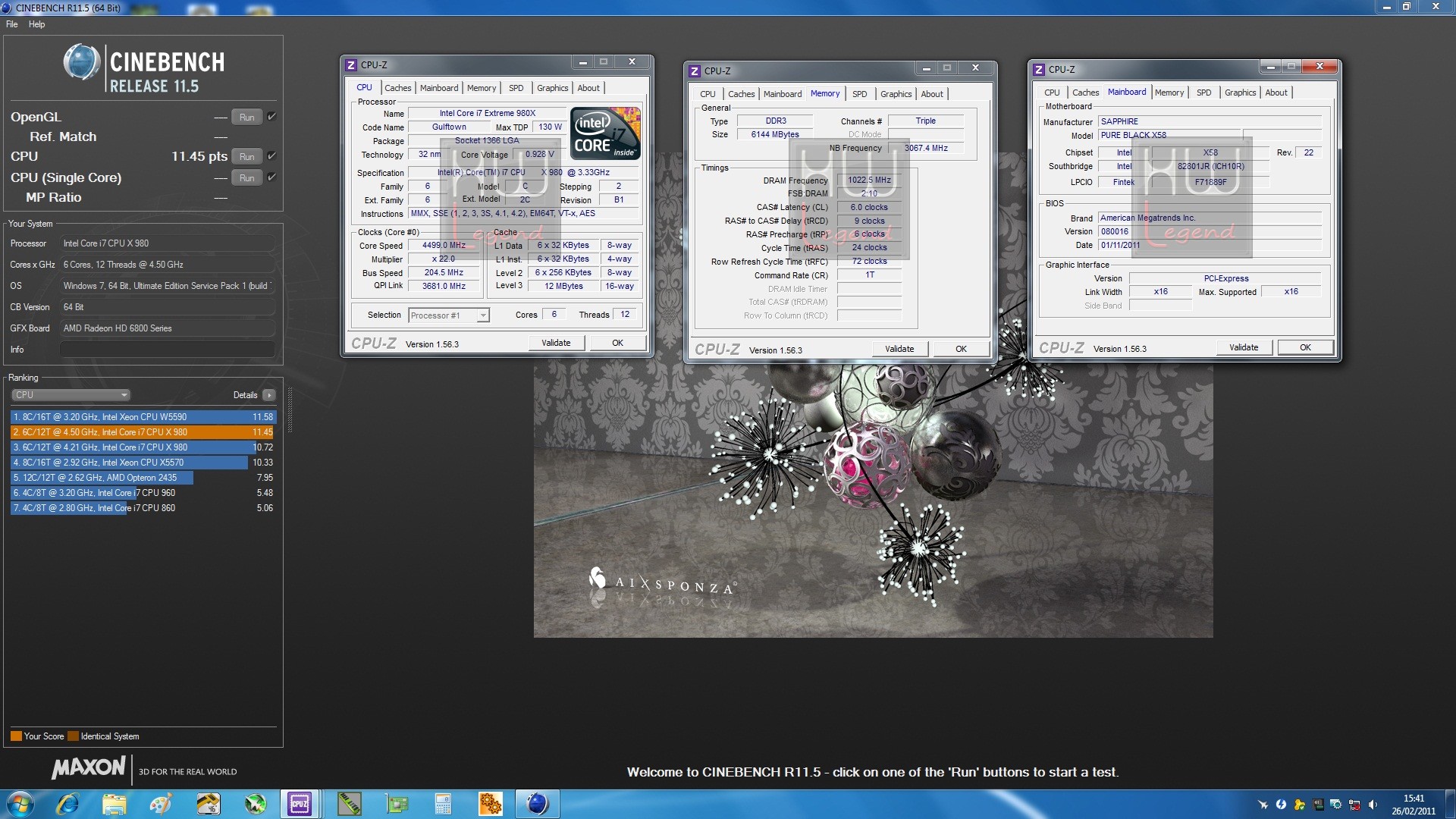Open the Windows Start menu orb
The height and width of the screenshot is (819, 1456).
pyautogui.click(x=19, y=804)
